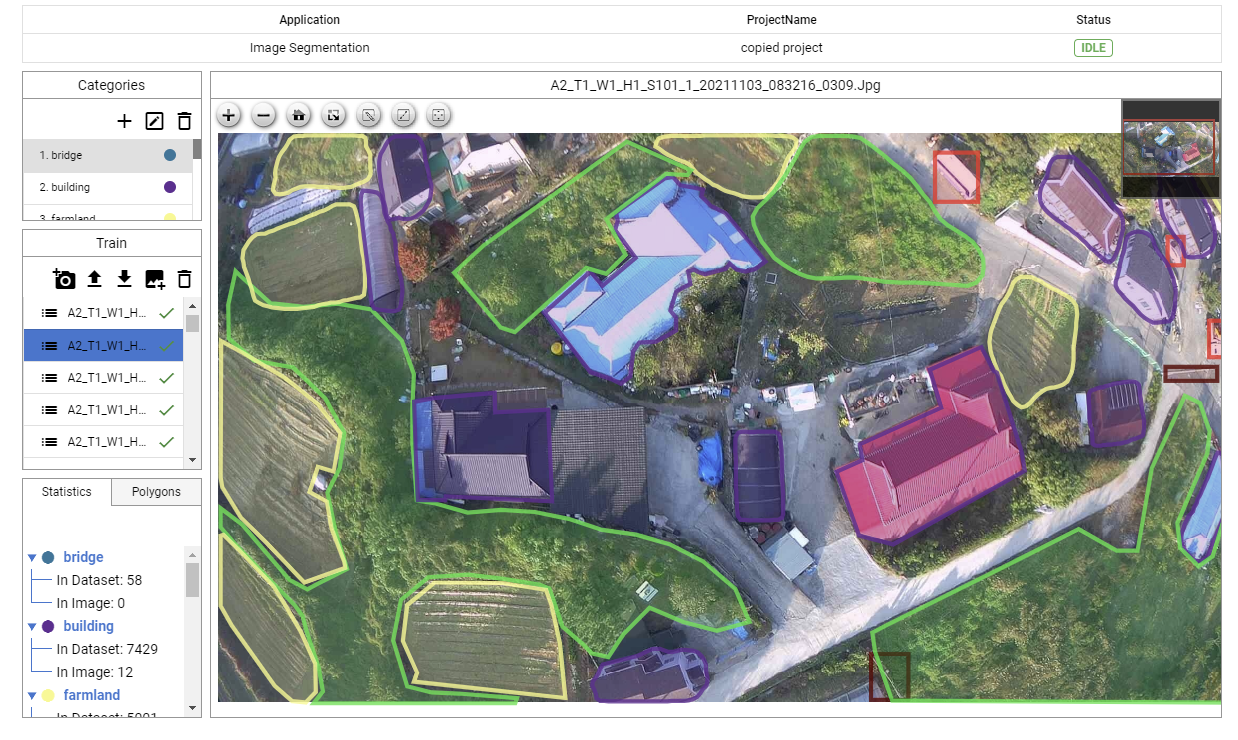Click the yellow dot beside farmland in Statistics
1238x740 pixels.
tap(48, 695)
